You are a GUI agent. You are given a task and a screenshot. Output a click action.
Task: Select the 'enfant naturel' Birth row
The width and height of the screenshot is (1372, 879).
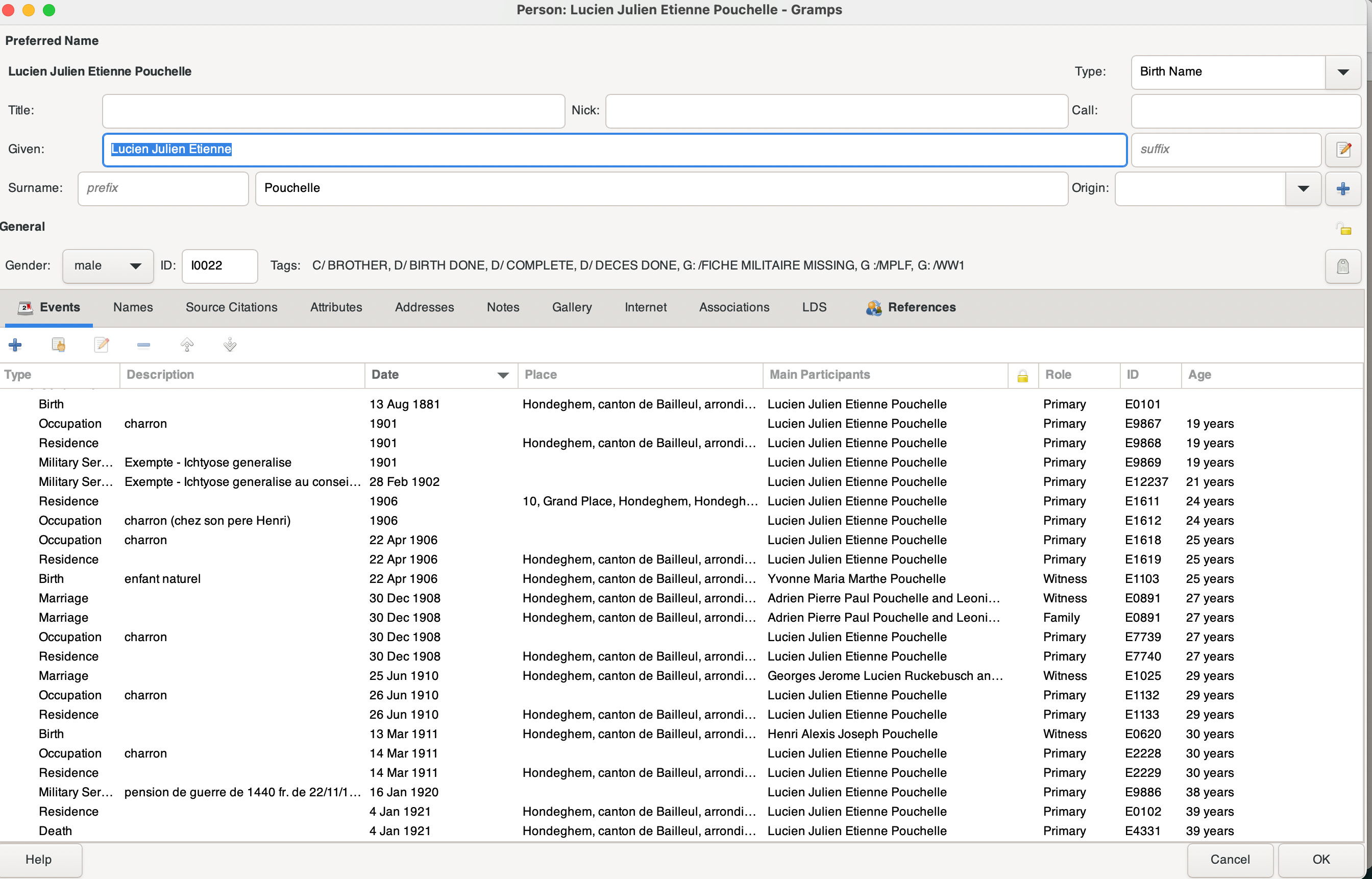tap(681, 579)
